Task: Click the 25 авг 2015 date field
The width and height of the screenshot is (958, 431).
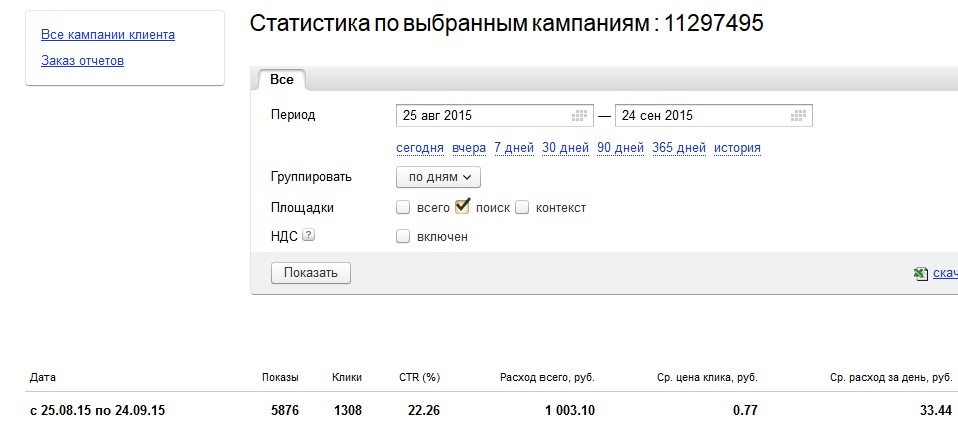Action: pos(494,116)
